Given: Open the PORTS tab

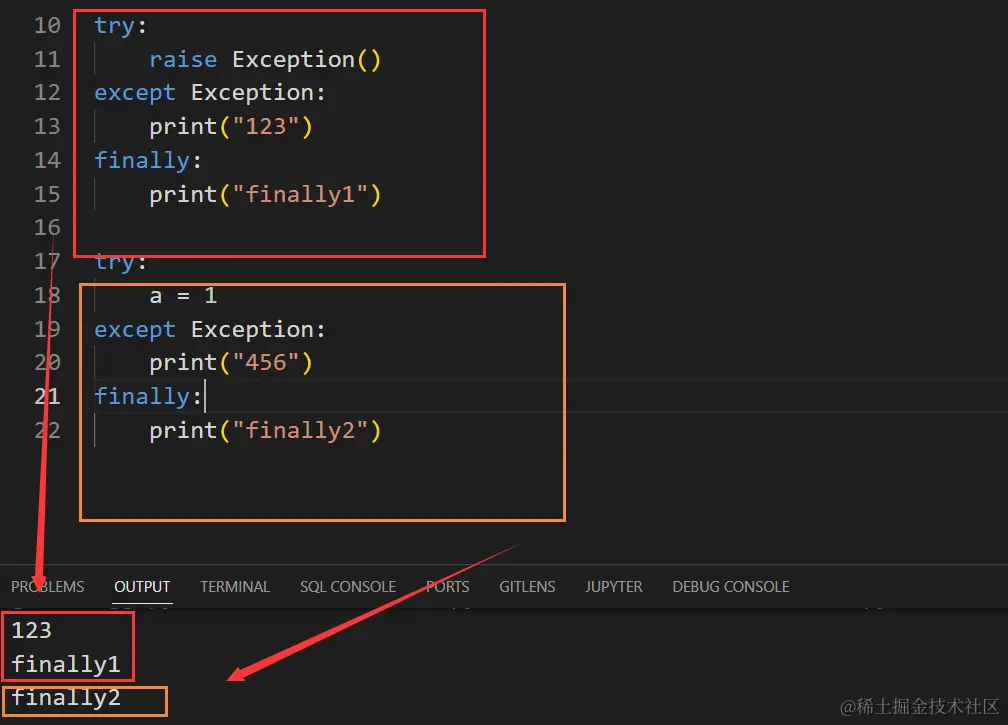Looking at the screenshot, I should pos(447,586).
